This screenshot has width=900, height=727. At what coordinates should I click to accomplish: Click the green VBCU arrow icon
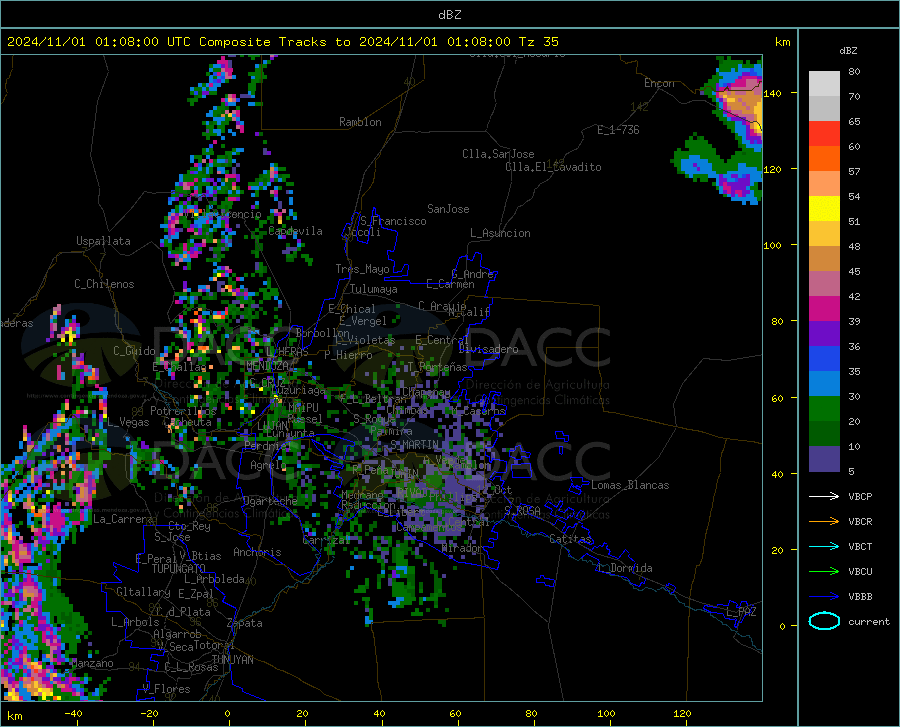pos(824,571)
